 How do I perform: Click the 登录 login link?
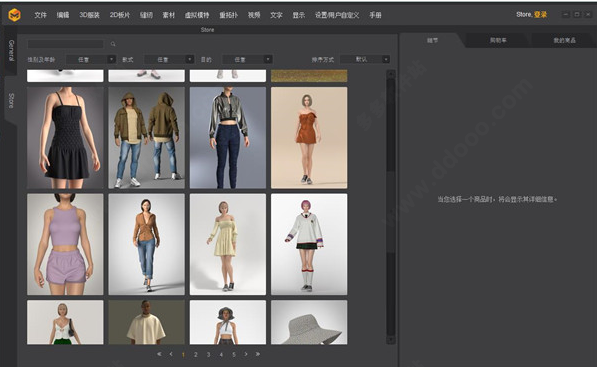click(540, 14)
